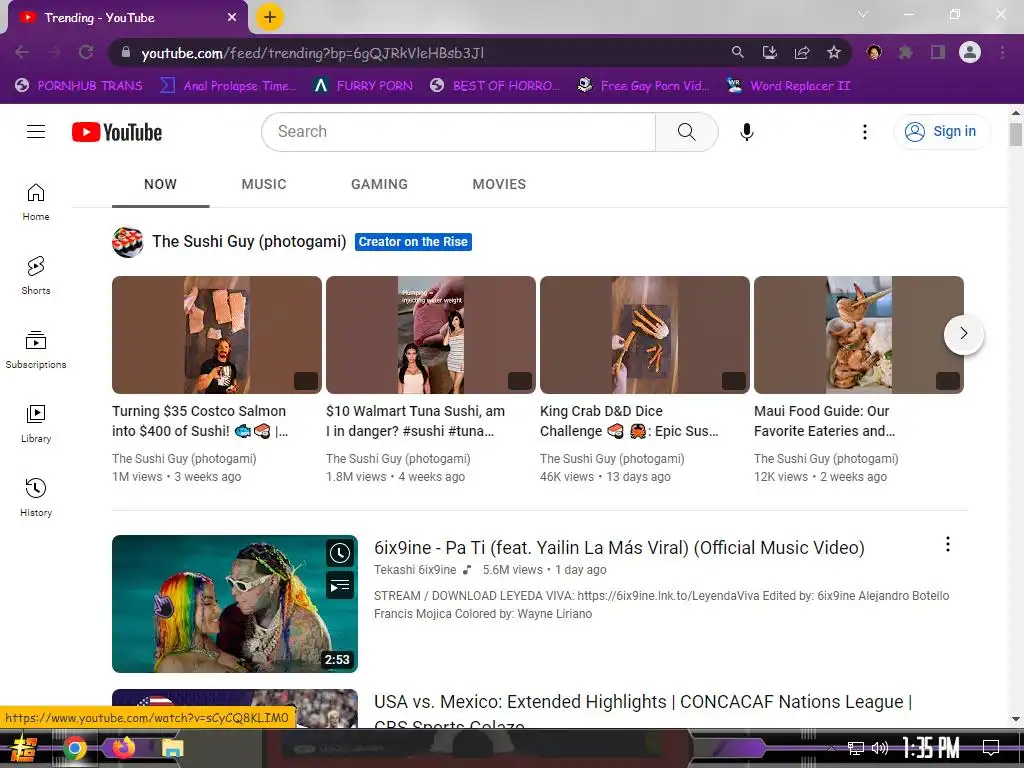
Task: Open title Maui Food Guide
Action: coord(824,421)
